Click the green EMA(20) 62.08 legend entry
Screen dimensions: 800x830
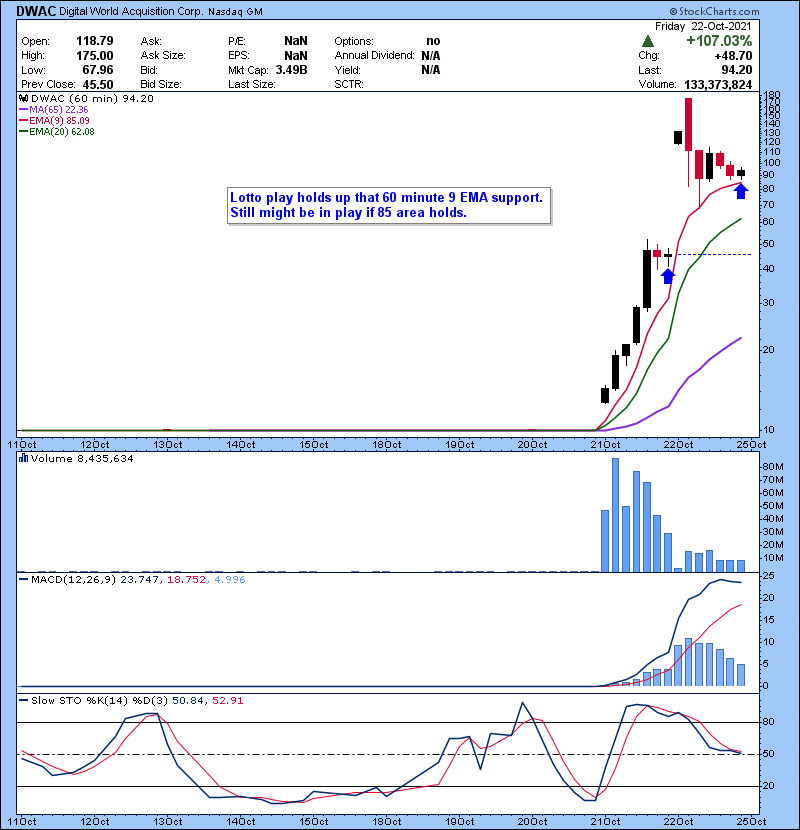(57, 132)
